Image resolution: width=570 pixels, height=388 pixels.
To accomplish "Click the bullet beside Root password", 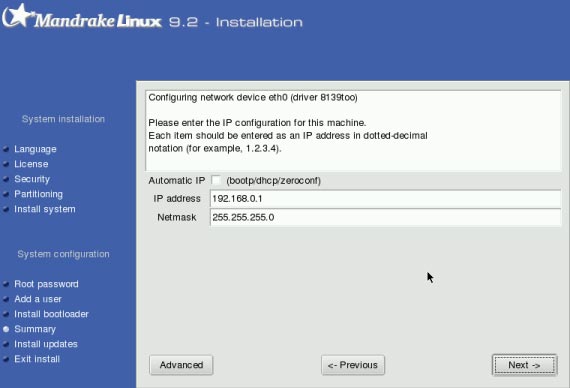I will pyautogui.click(x=6, y=284).
